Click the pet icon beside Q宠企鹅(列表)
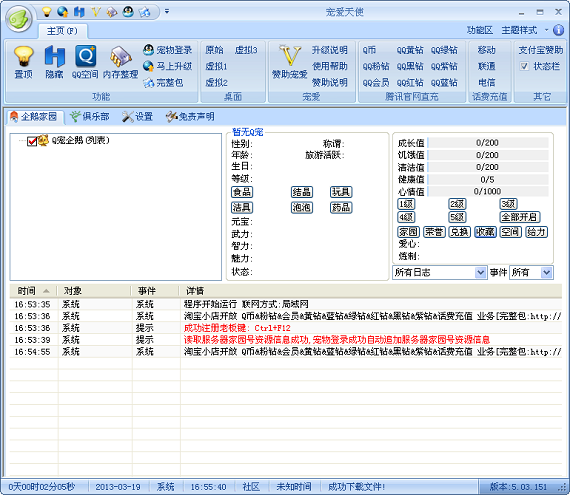The width and height of the screenshot is (570, 495). (43, 140)
